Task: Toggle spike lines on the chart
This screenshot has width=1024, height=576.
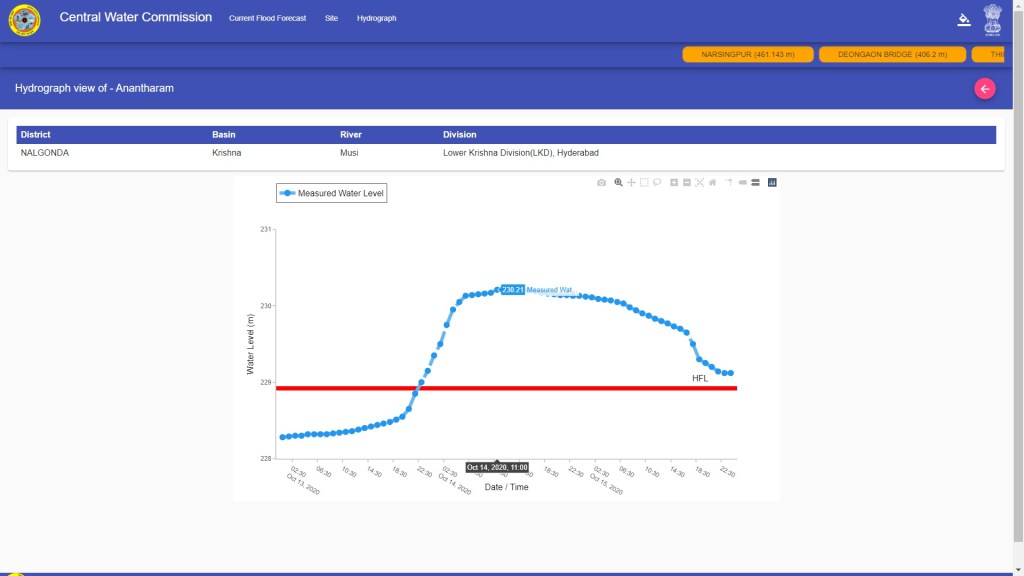Action: (x=729, y=183)
